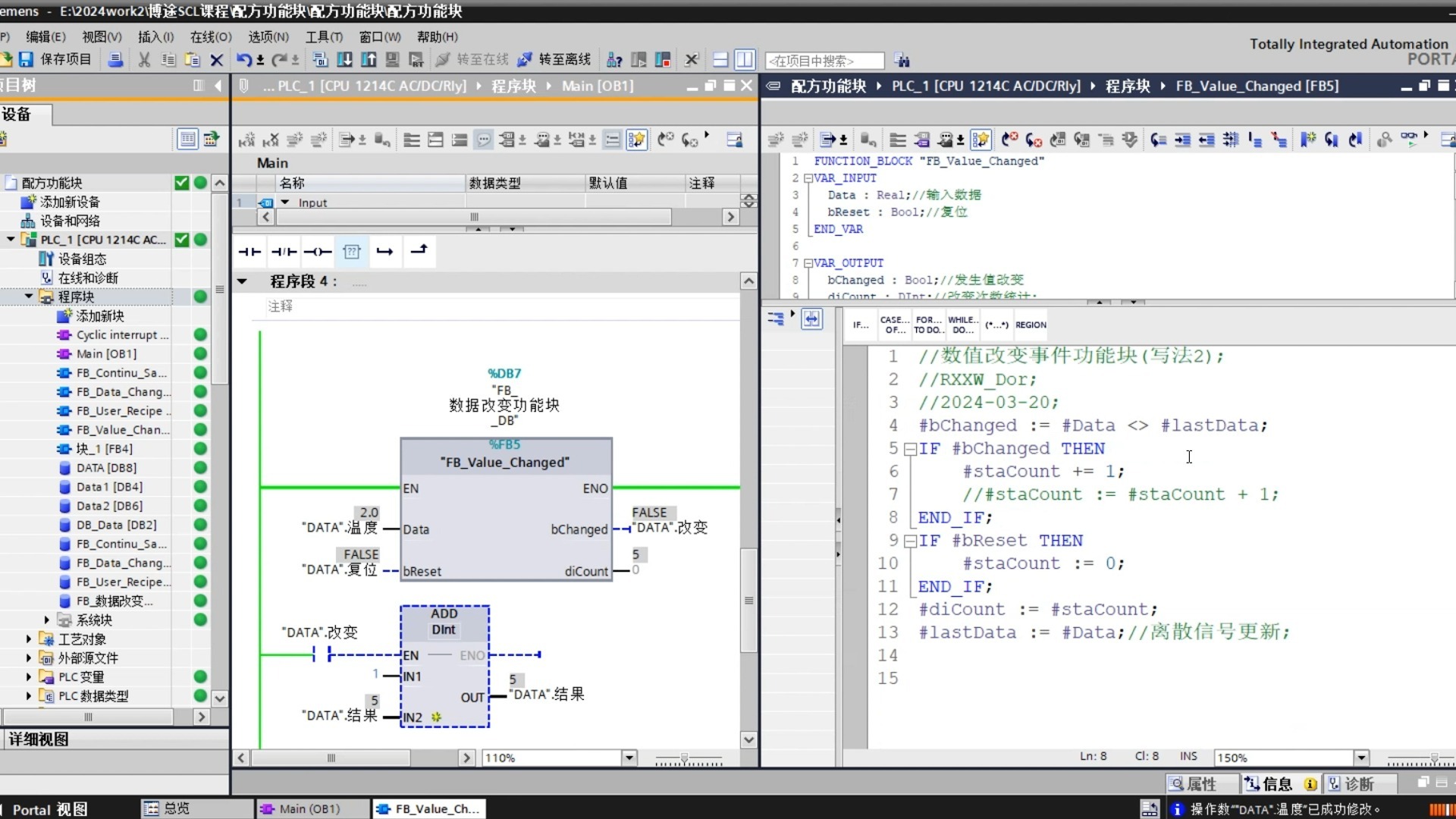Open the Main editor zoom 110% dropdown
This screenshot has height=819, width=1456.
tap(629, 757)
